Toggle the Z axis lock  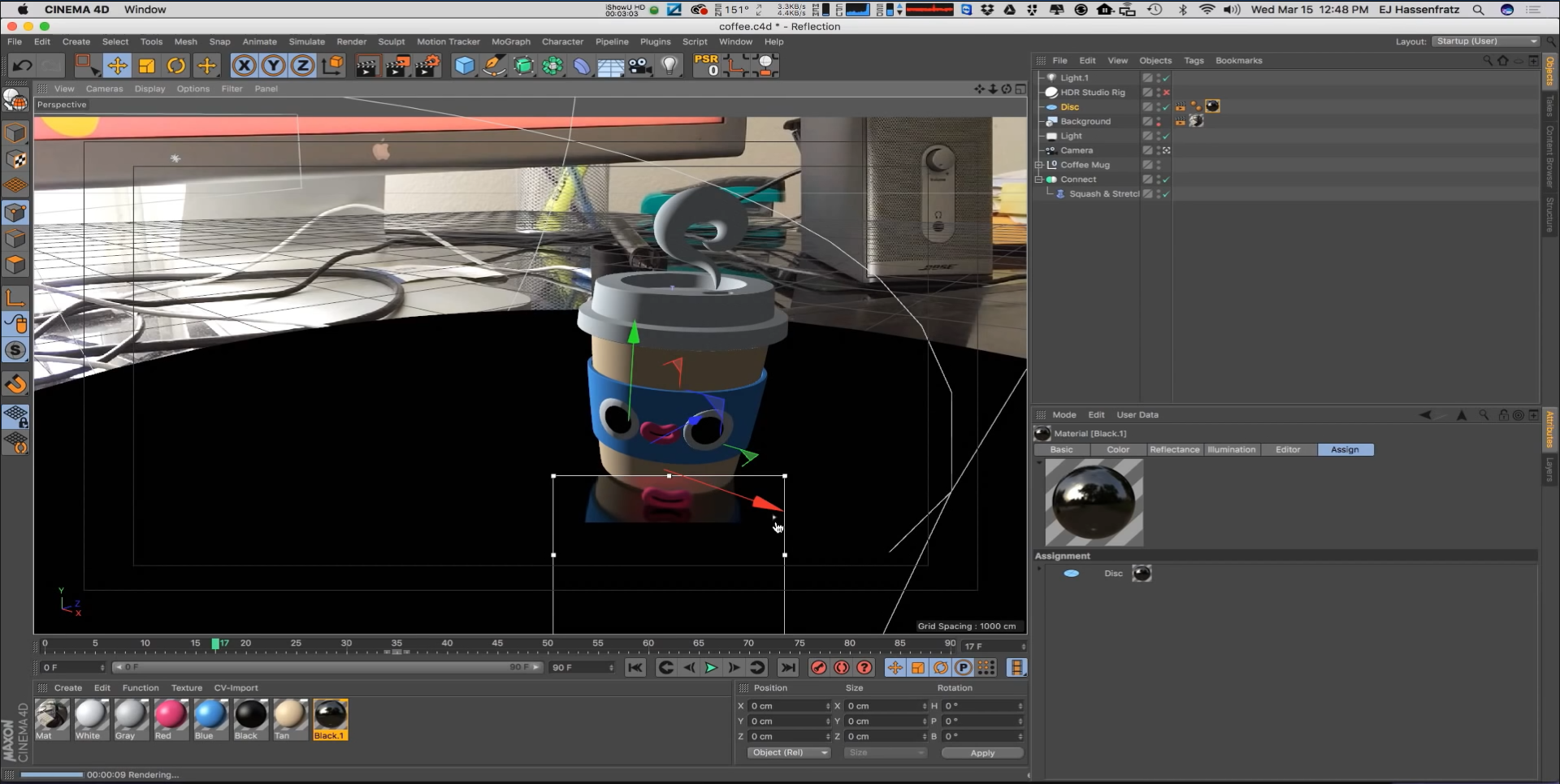pos(302,66)
